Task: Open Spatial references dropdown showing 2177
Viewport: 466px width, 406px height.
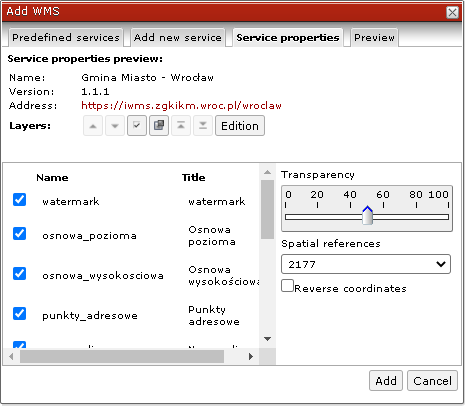Action: tap(366, 264)
